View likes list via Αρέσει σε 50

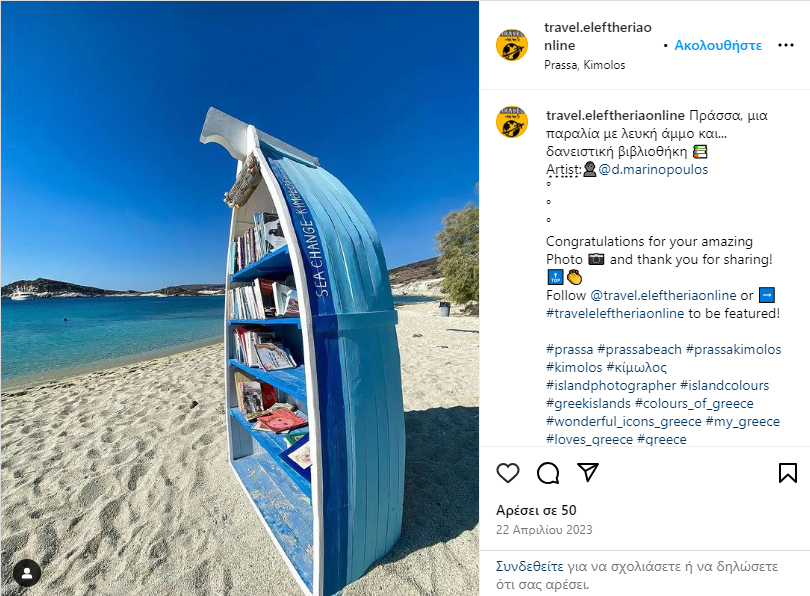tap(536, 510)
